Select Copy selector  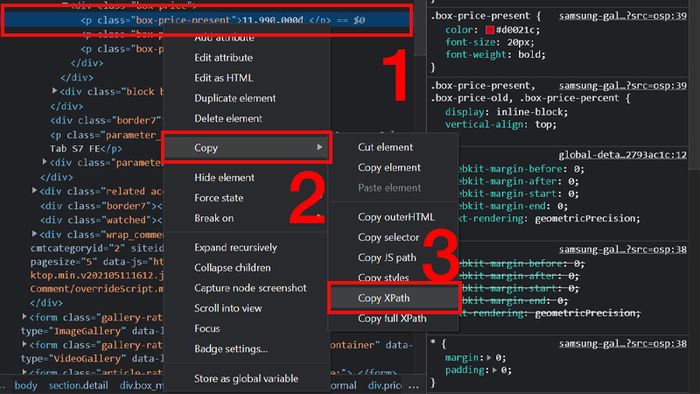coord(388,237)
